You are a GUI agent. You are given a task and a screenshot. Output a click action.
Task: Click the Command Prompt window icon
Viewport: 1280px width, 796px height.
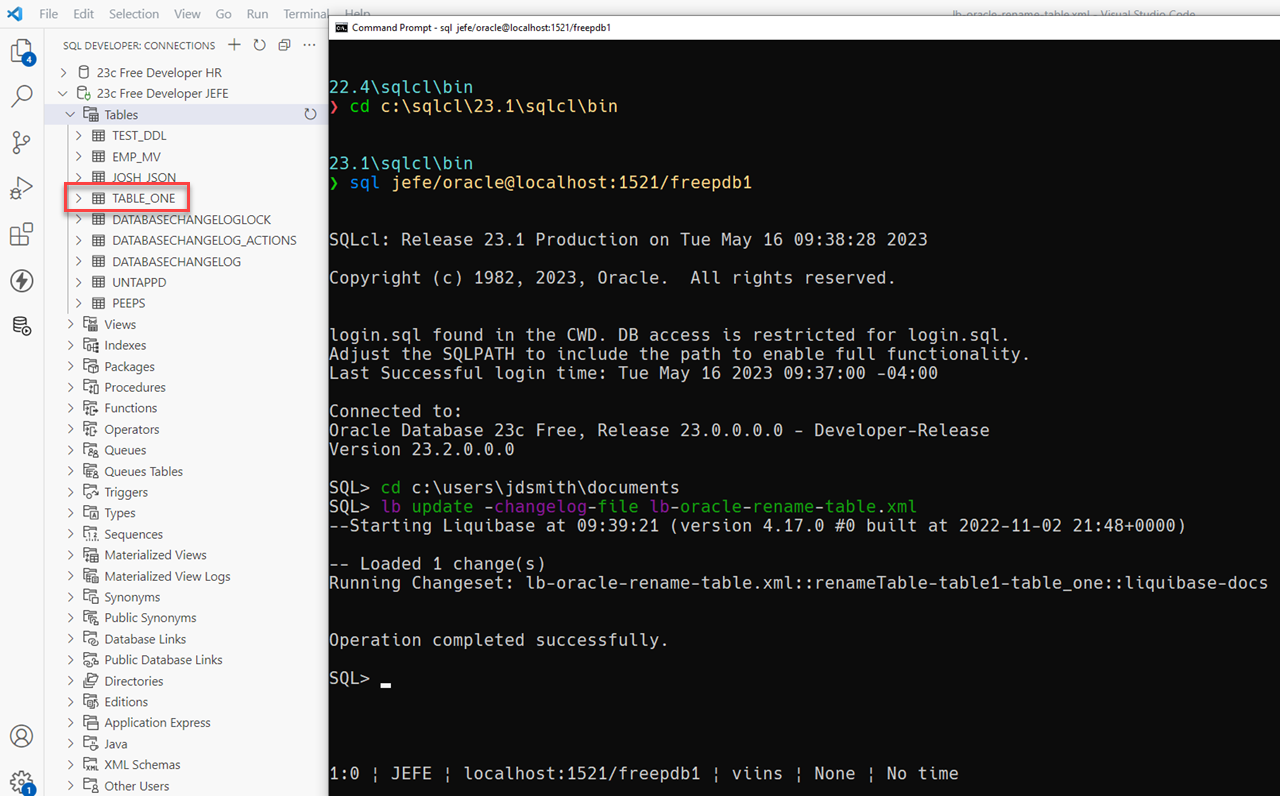point(341,27)
